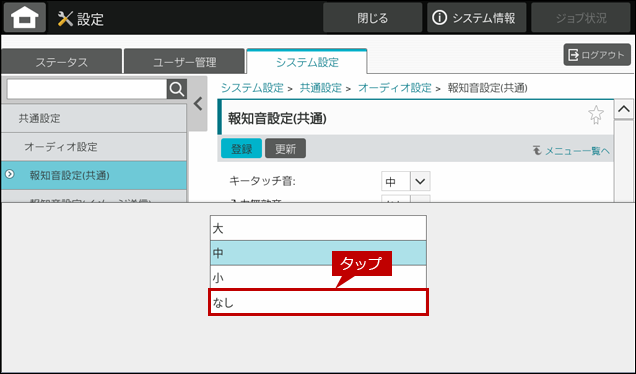Click the 更新 button
This screenshot has height=374, width=636.
[285, 148]
